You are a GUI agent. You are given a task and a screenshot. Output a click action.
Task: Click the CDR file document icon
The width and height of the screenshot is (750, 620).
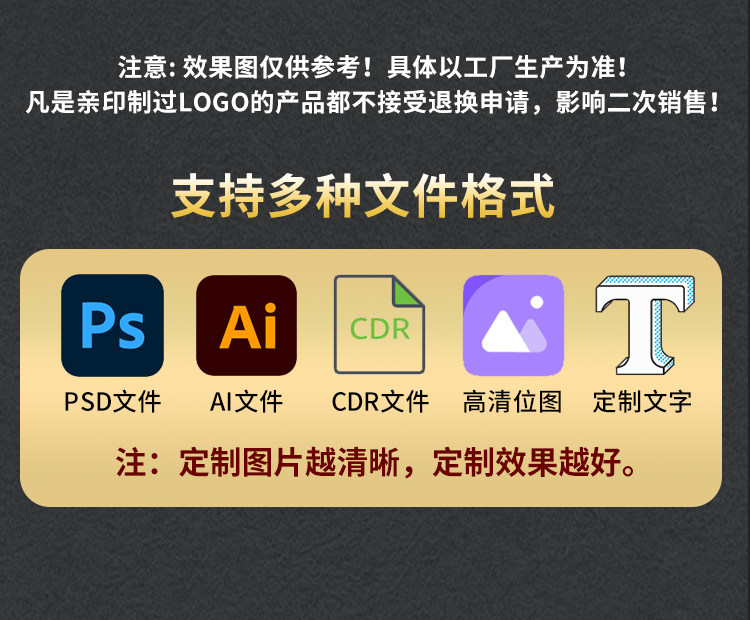click(x=379, y=324)
